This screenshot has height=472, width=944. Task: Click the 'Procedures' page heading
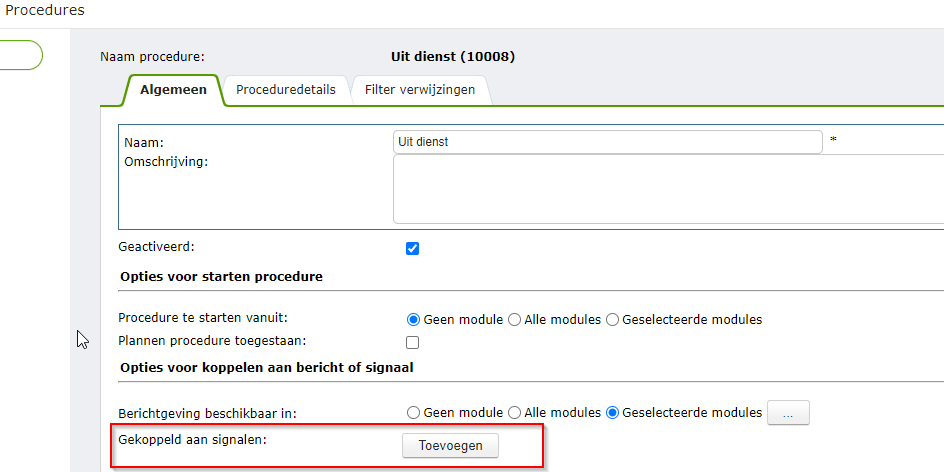(45, 10)
